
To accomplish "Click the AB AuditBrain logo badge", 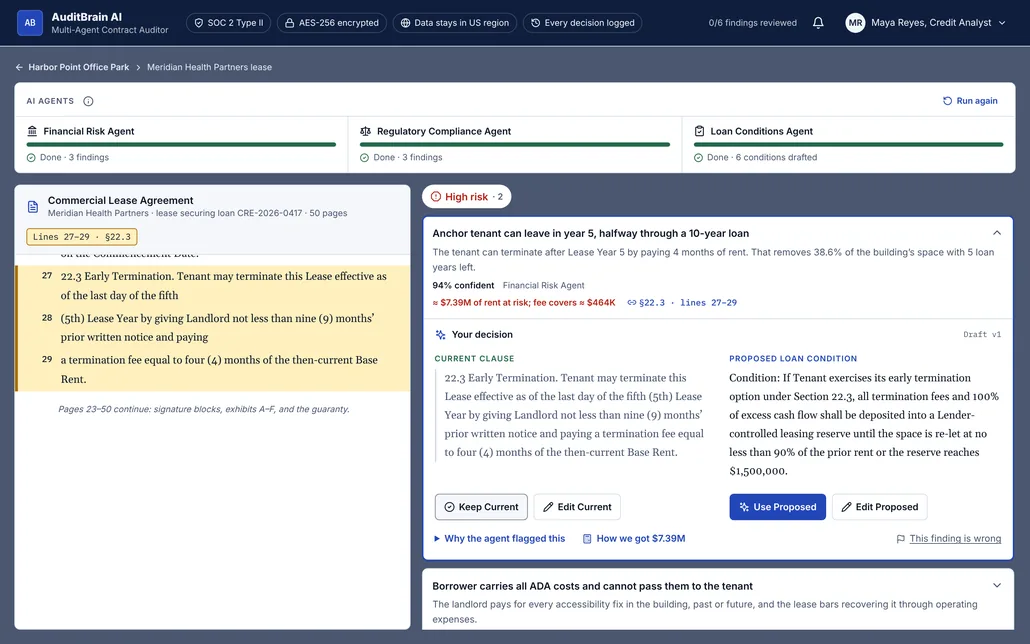I will pos(30,23).
